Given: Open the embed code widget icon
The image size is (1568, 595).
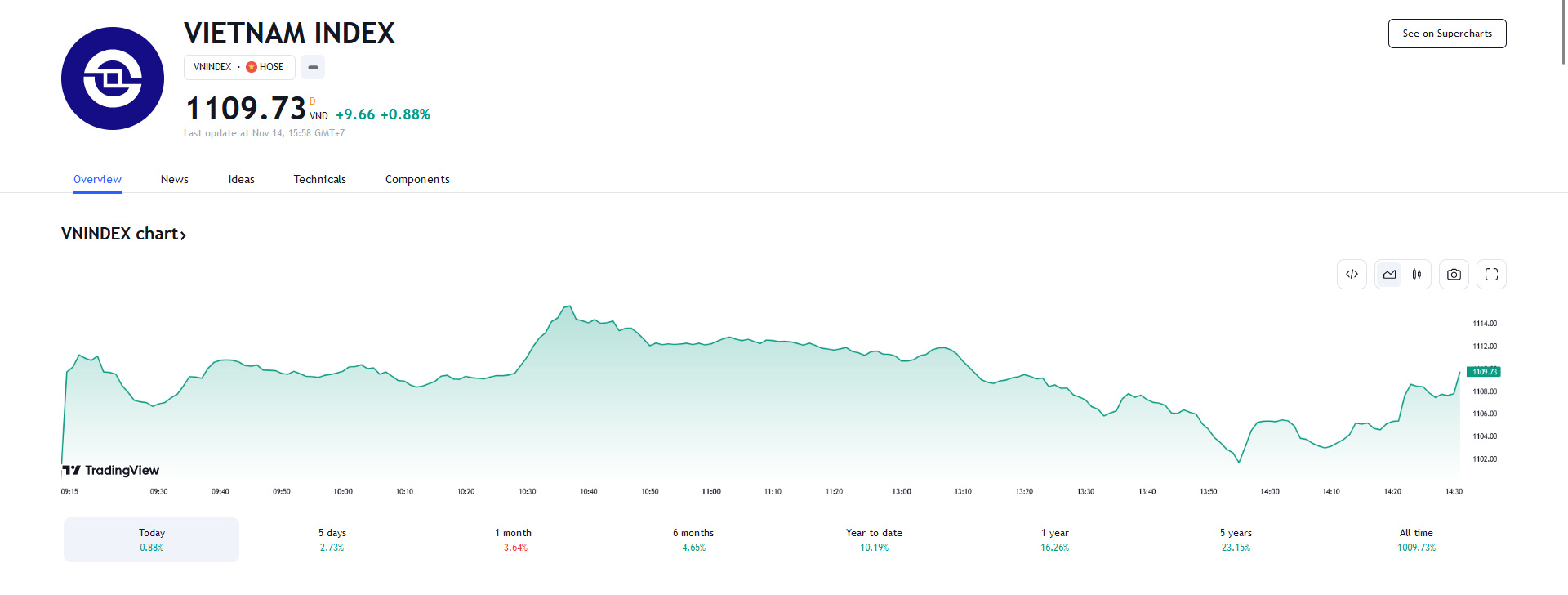Looking at the screenshot, I should click(1352, 275).
